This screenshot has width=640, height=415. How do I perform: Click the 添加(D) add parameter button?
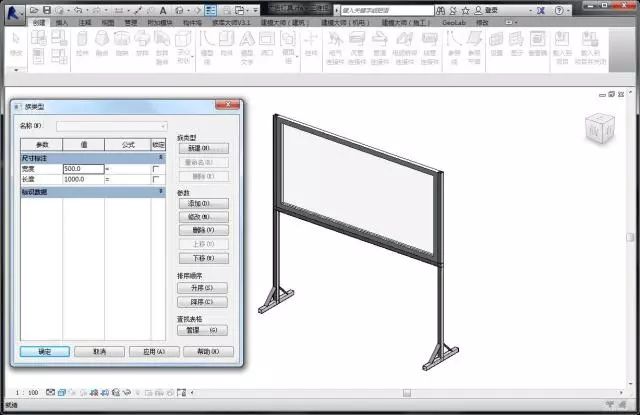[204, 203]
